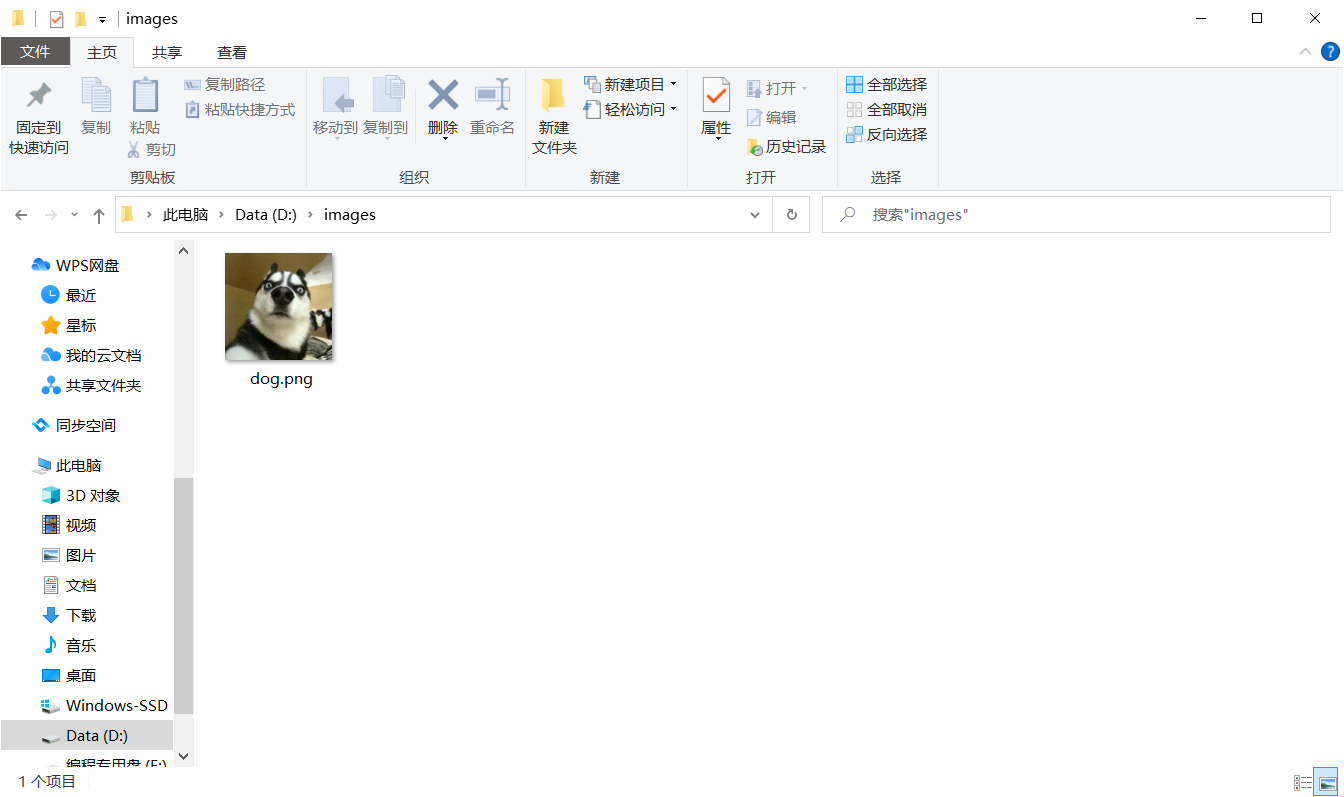Viewport: 1344px width, 797px height.
Task: Click the Edit option in Open group
Action: pyautogui.click(x=771, y=117)
